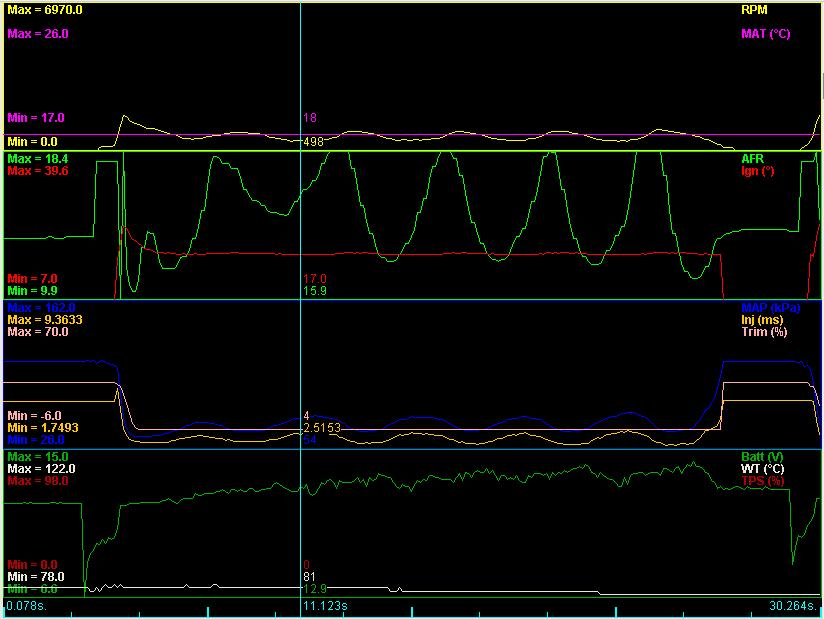
Task: Click the Max = 18.4 AFR value
Action: [x=38, y=159]
